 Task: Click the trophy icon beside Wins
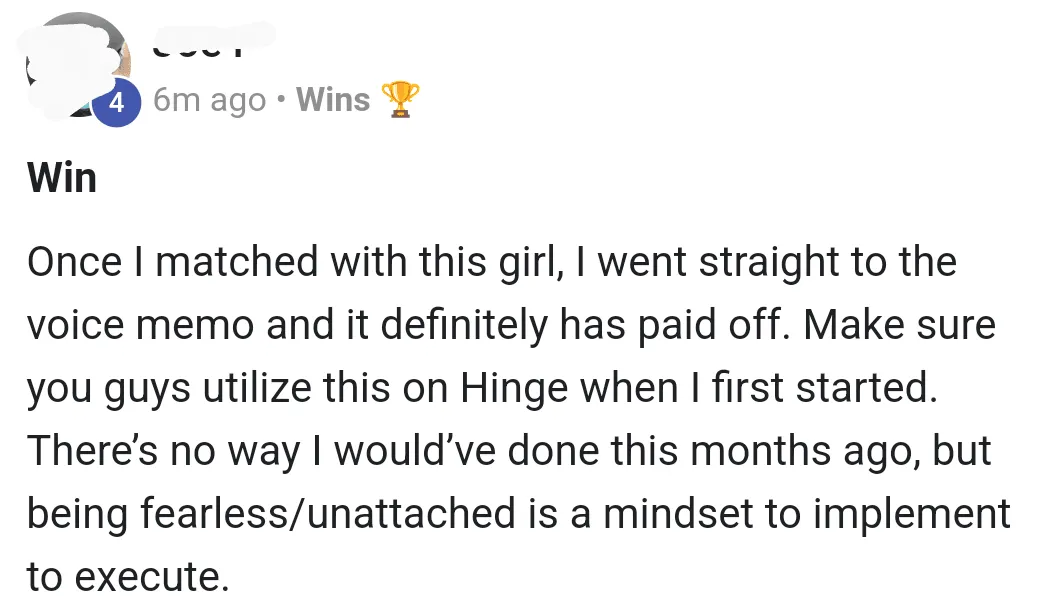(401, 99)
